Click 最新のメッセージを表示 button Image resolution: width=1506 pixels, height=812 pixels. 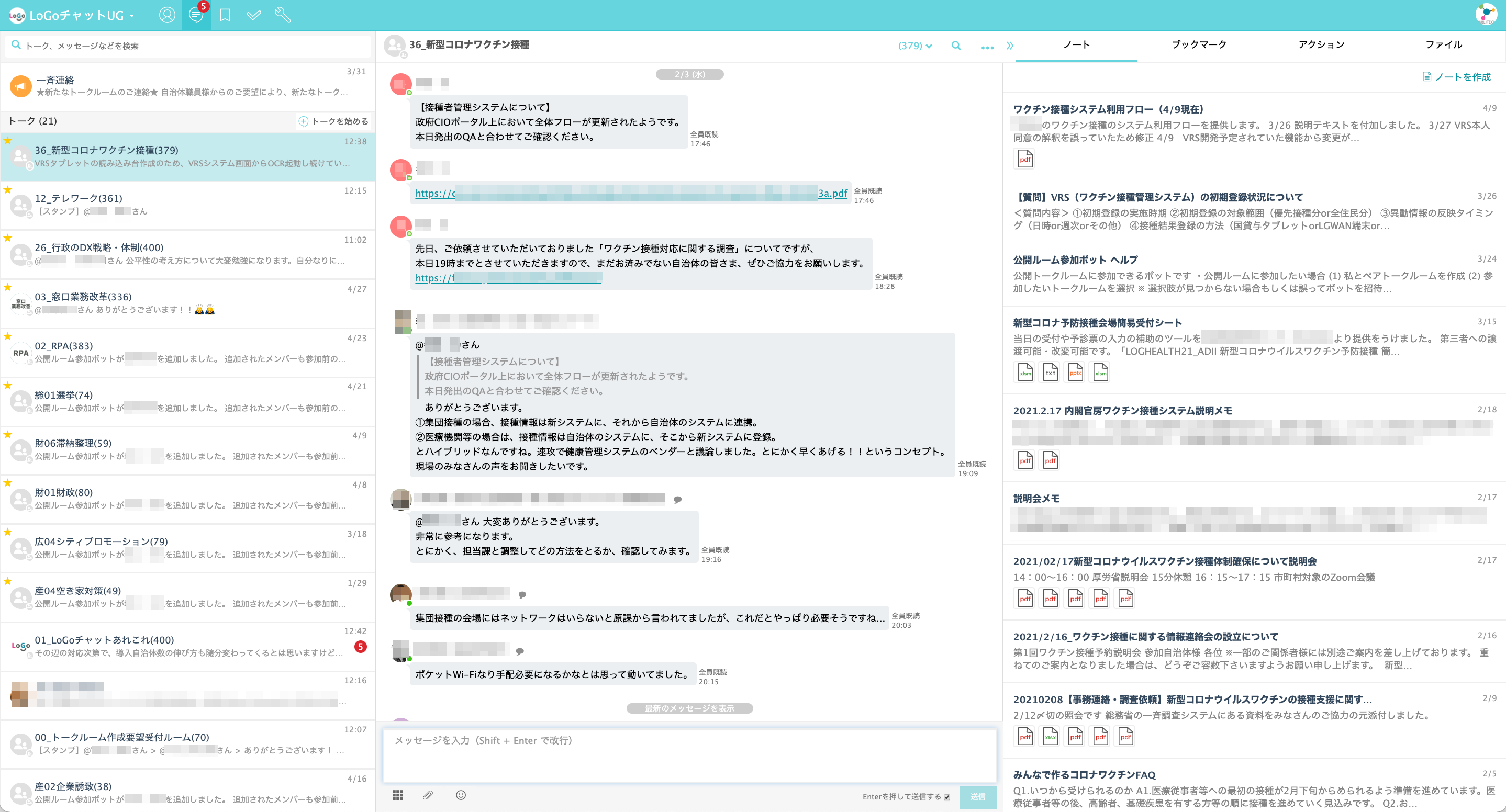click(x=689, y=708)
